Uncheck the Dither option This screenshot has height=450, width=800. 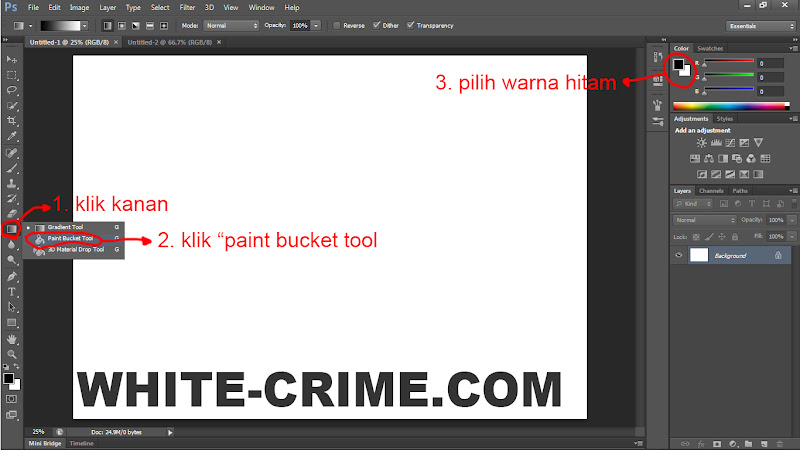click(377, 26)
